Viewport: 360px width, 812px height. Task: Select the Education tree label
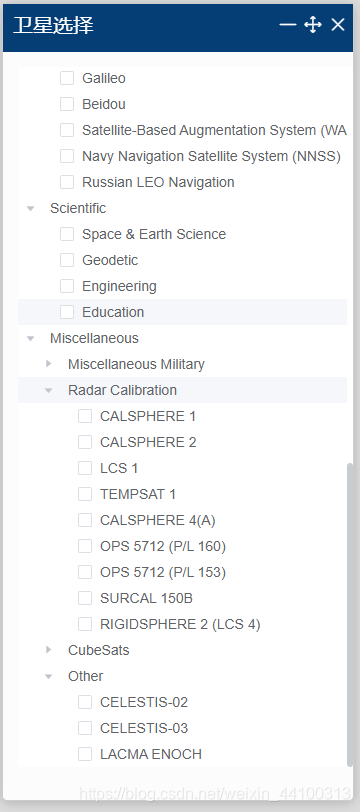click(113, 312)
